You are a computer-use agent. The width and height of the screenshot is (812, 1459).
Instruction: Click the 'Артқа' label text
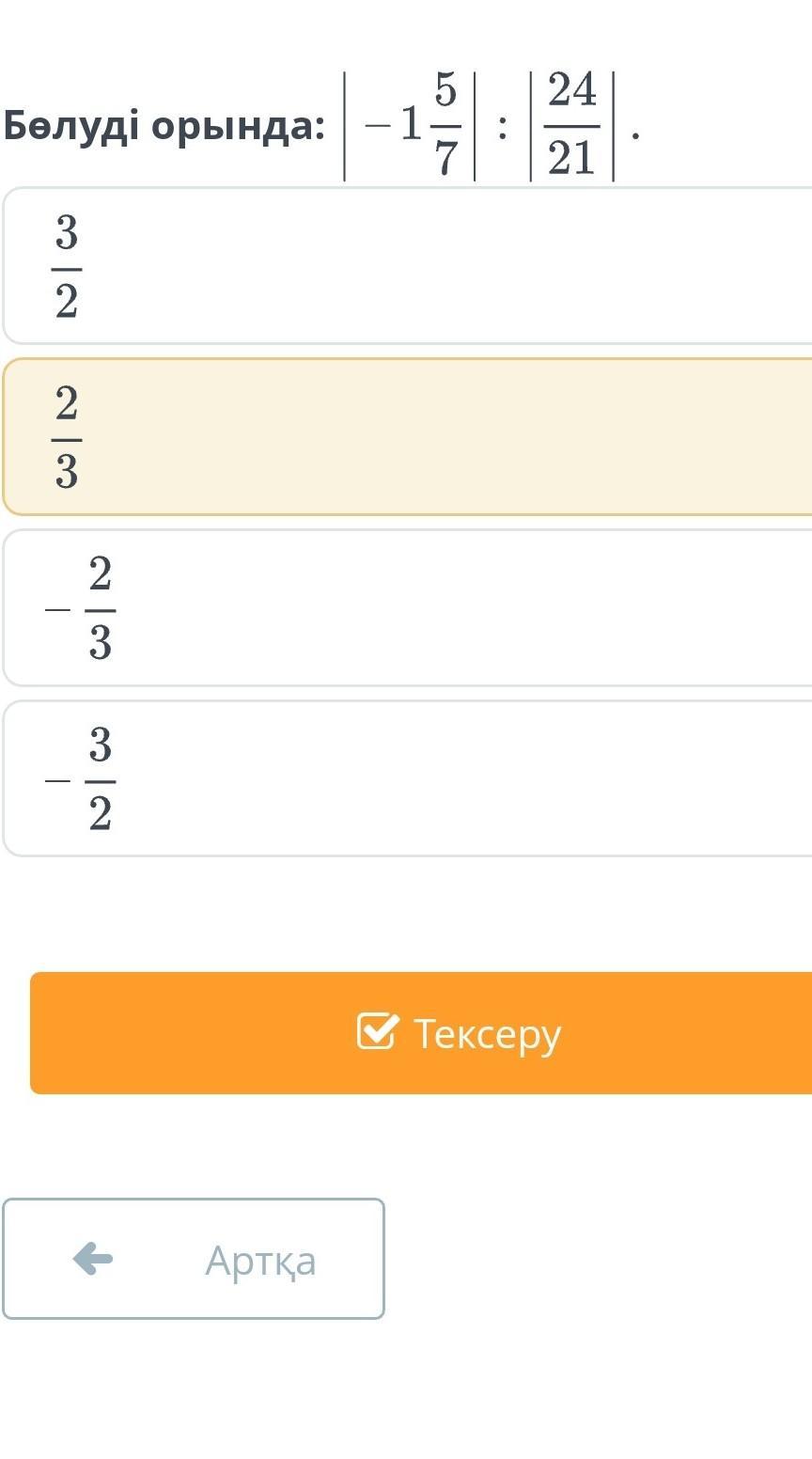[x=260, y=1261]
